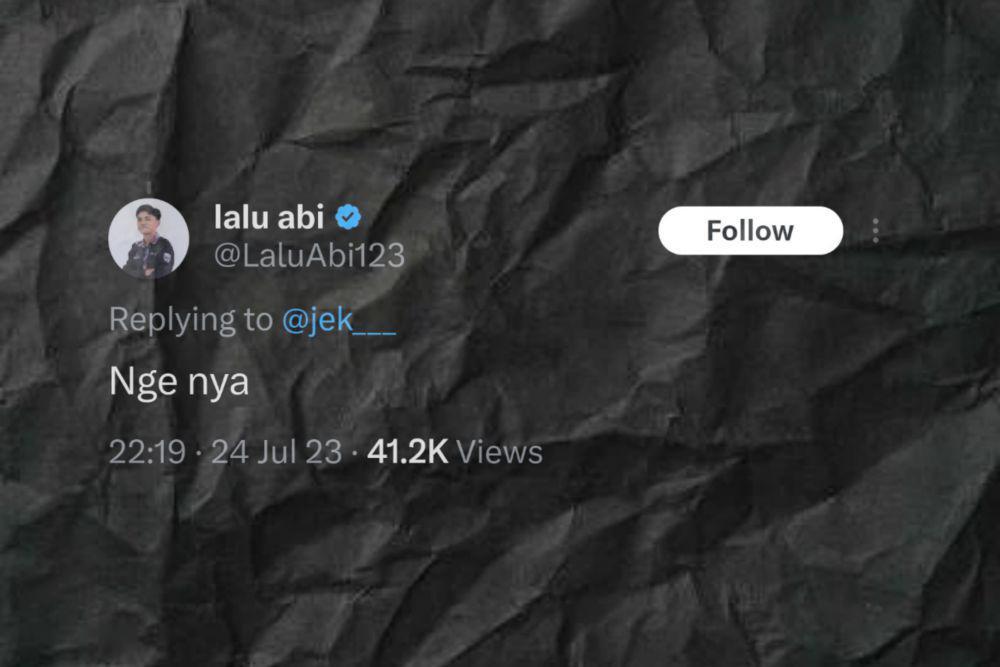The height and width of the screenshot is (667, 1000).
Task: Click the 22:19 timestamp
Action: tap(147, 452)
